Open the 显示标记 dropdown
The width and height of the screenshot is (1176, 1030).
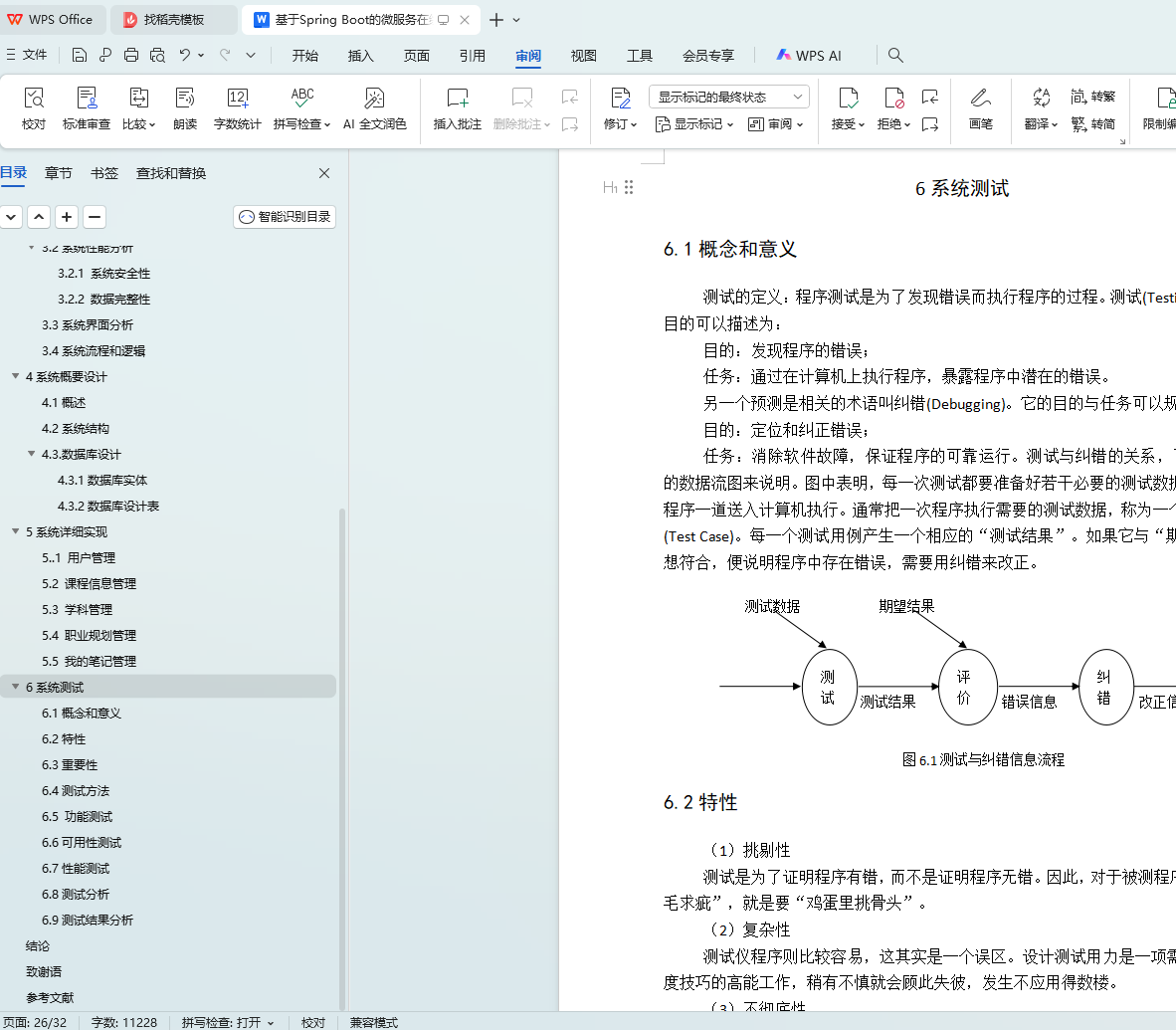point(694,123)
